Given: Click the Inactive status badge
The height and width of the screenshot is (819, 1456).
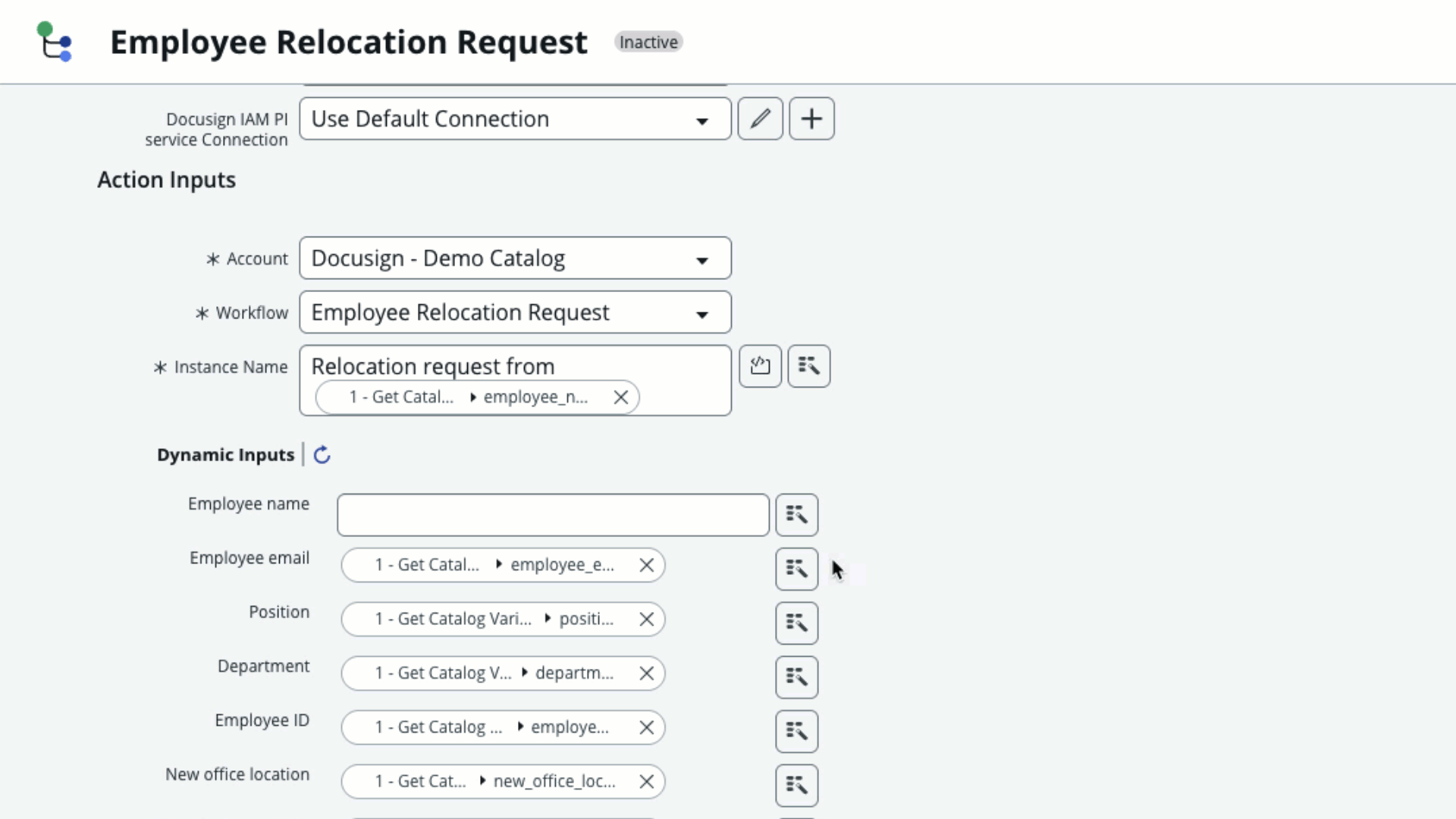Looking at the screenshot, I should [x=648, y=42].
